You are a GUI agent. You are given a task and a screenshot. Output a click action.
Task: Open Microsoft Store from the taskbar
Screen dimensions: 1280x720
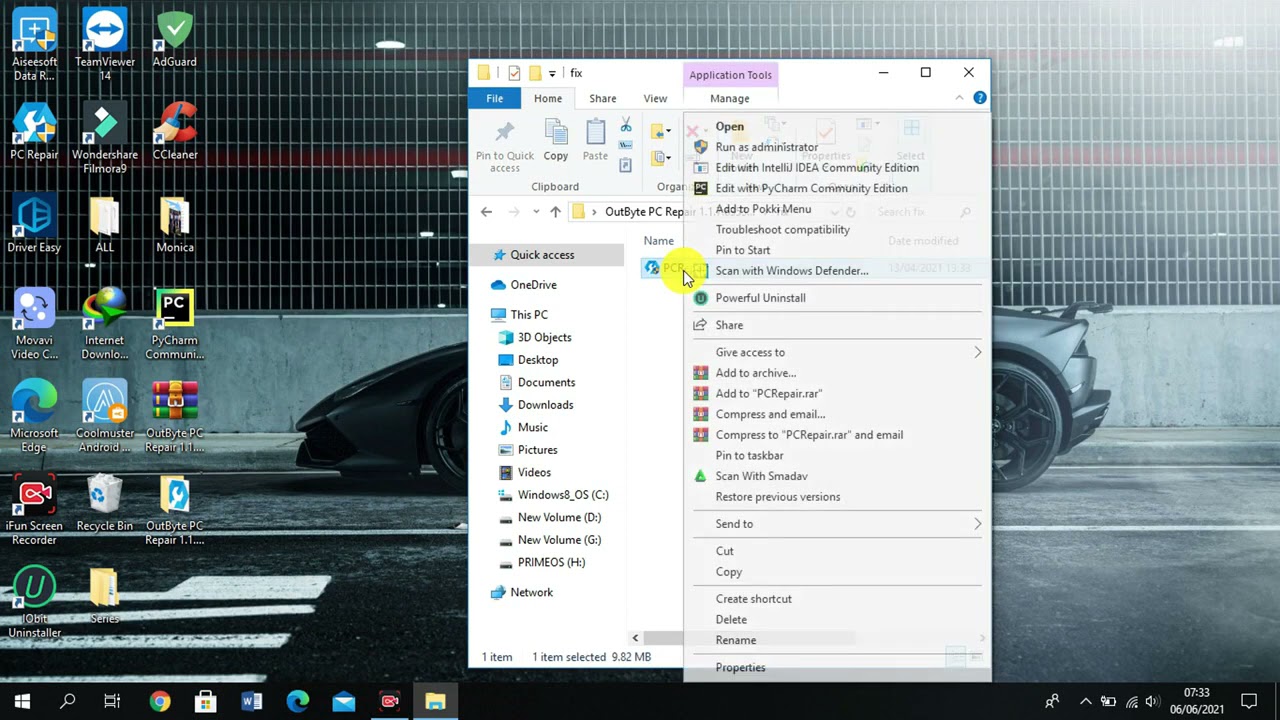pos(206,702)
